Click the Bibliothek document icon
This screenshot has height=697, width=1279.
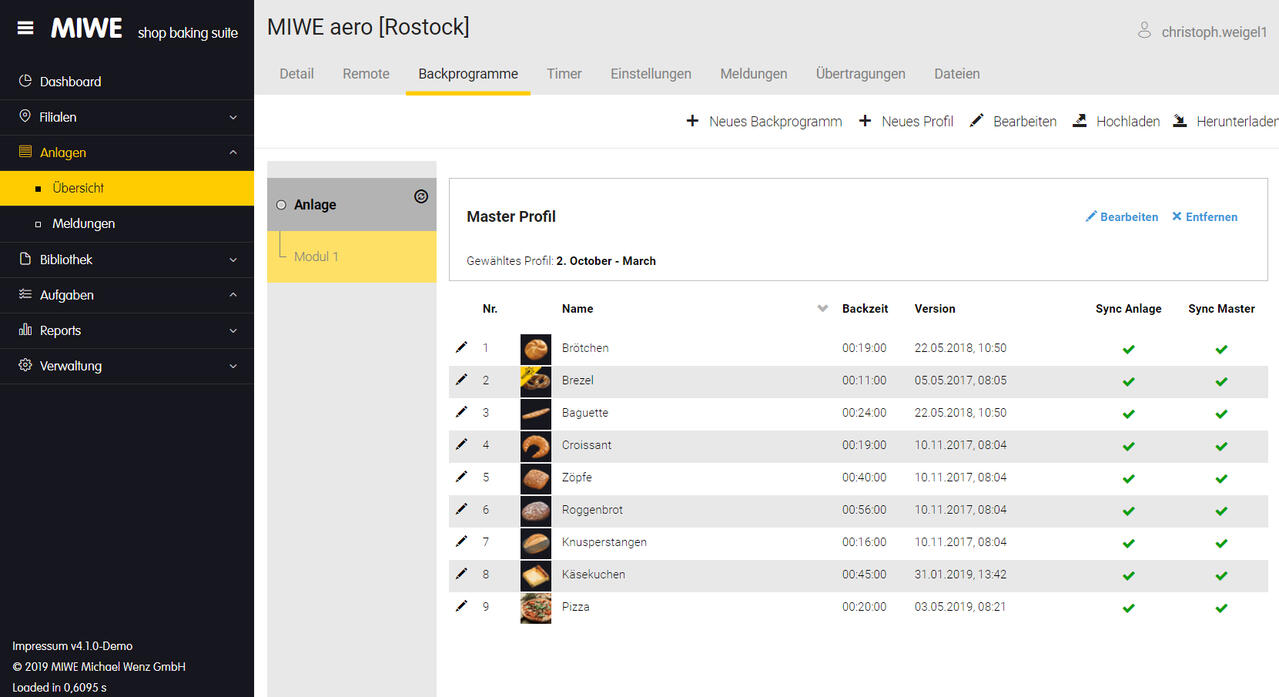[x=26, y=259]
